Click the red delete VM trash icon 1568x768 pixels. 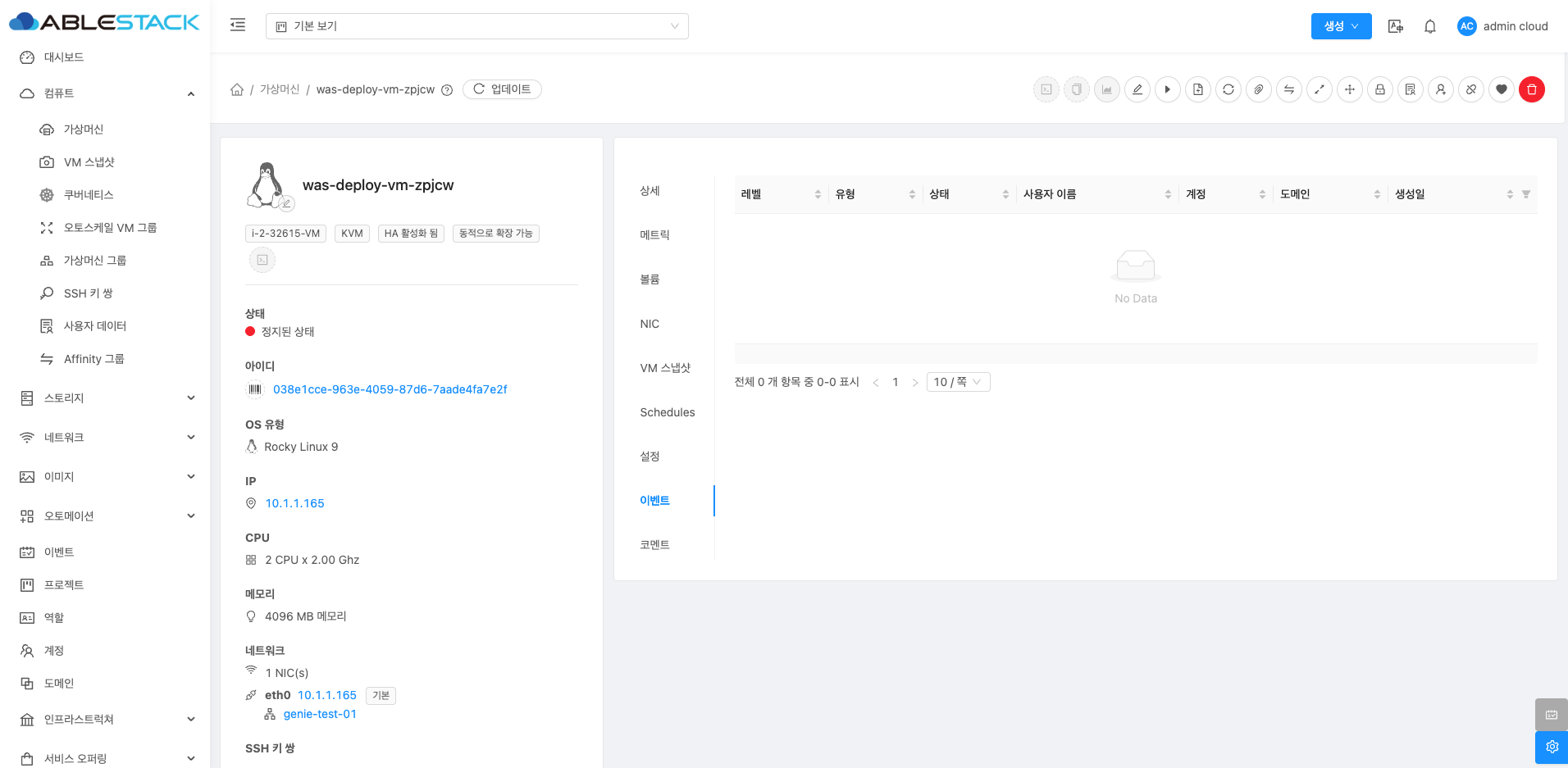[x=1531, y=89]
